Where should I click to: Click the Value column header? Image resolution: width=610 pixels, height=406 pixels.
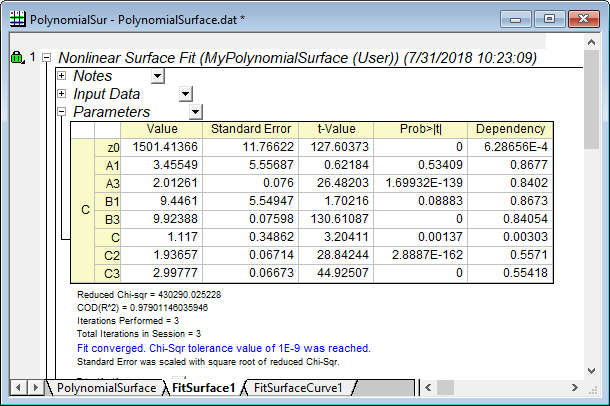(161, 130)
